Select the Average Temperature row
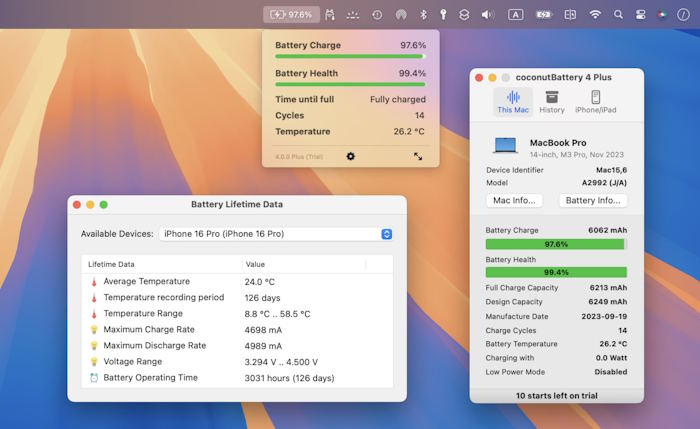 [x=237, y=282]
